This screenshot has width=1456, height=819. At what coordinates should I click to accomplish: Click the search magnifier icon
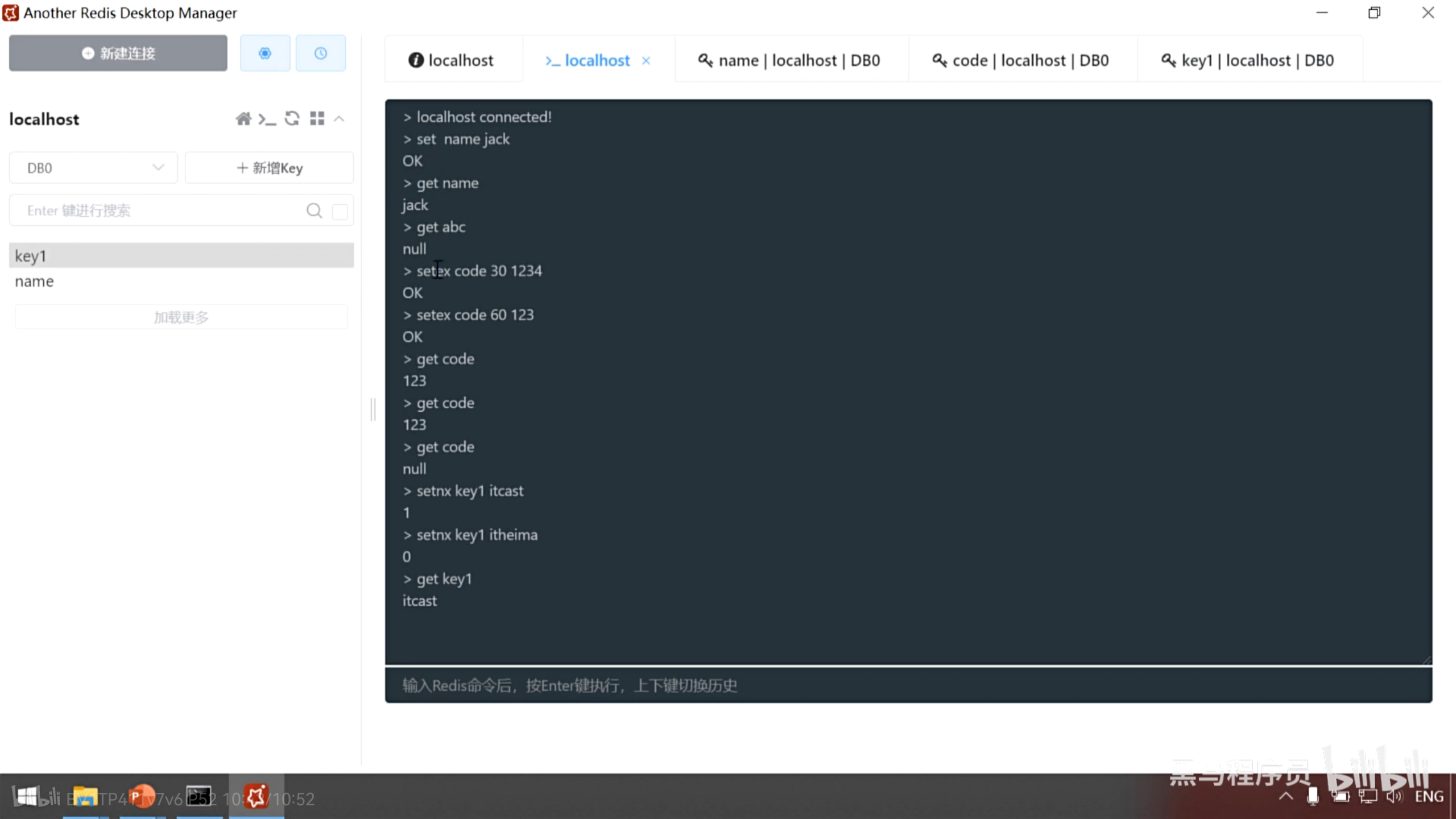[314, 210]
